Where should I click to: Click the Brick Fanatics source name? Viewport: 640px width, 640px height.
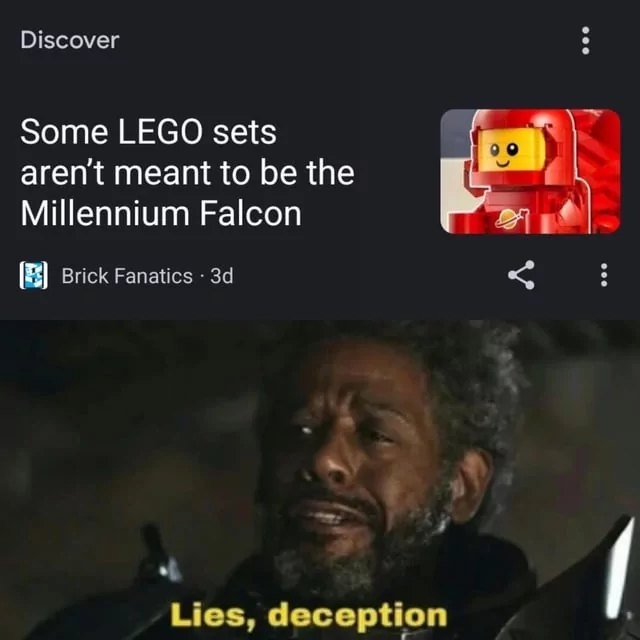point(127,276)
